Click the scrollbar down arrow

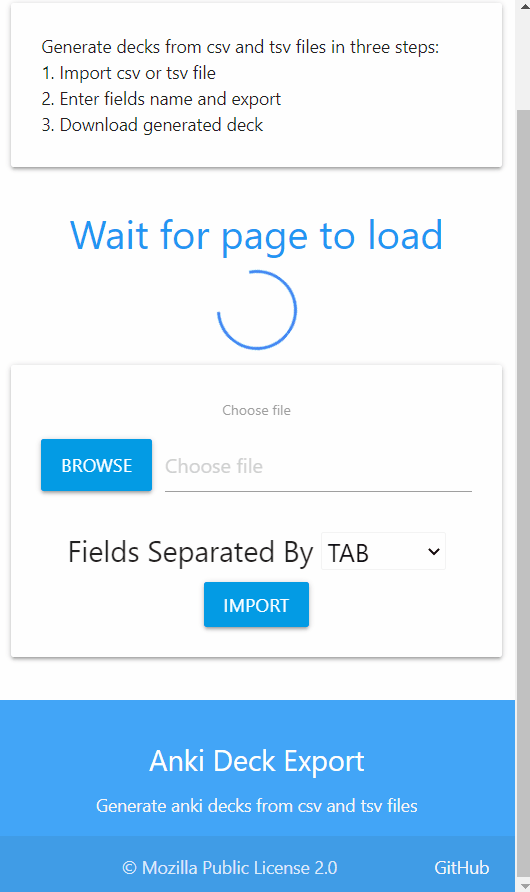coord(523,886)
